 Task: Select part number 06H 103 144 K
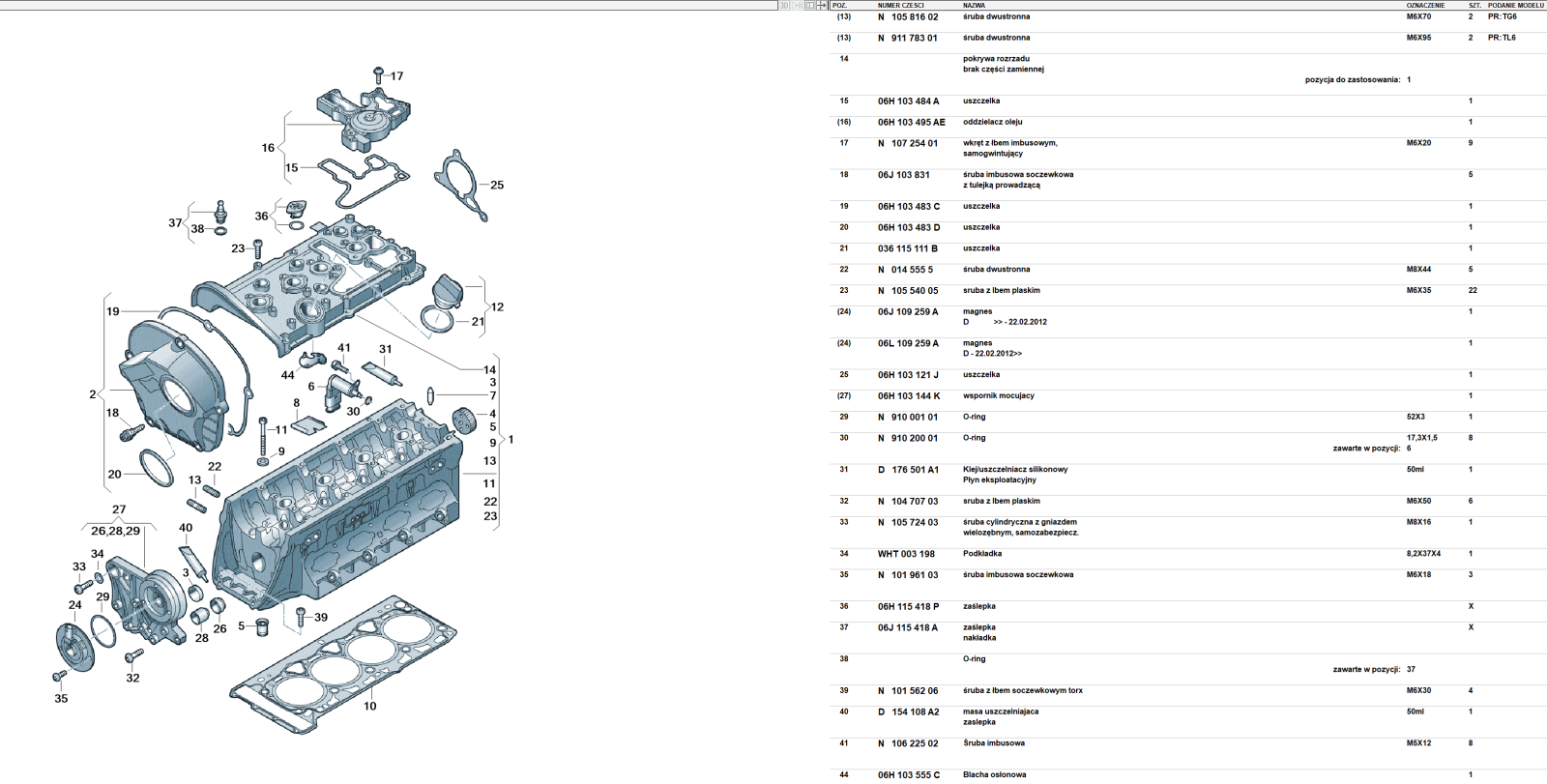point(908,396)
